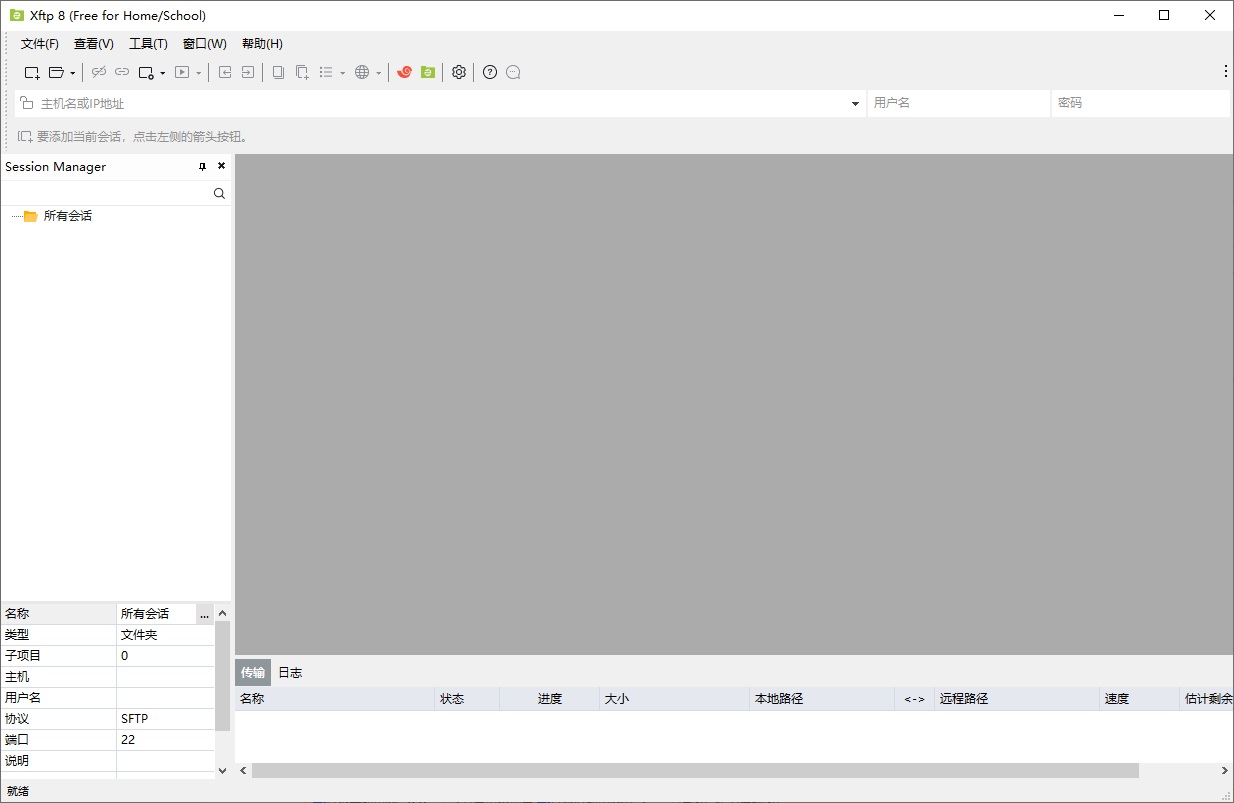Click the transfer queue list icon

(327, 72)
